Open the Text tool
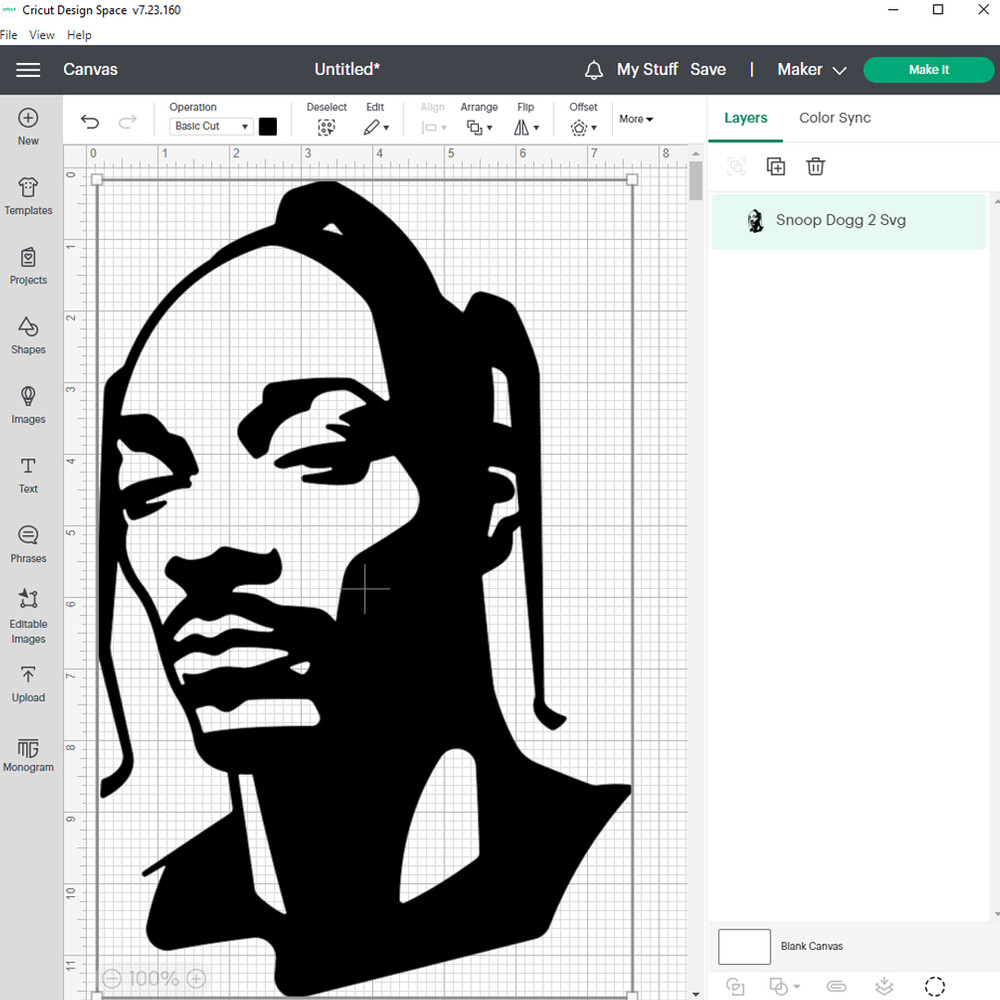The width and height of the screenshot is (1000, 1000). point(28,474)
